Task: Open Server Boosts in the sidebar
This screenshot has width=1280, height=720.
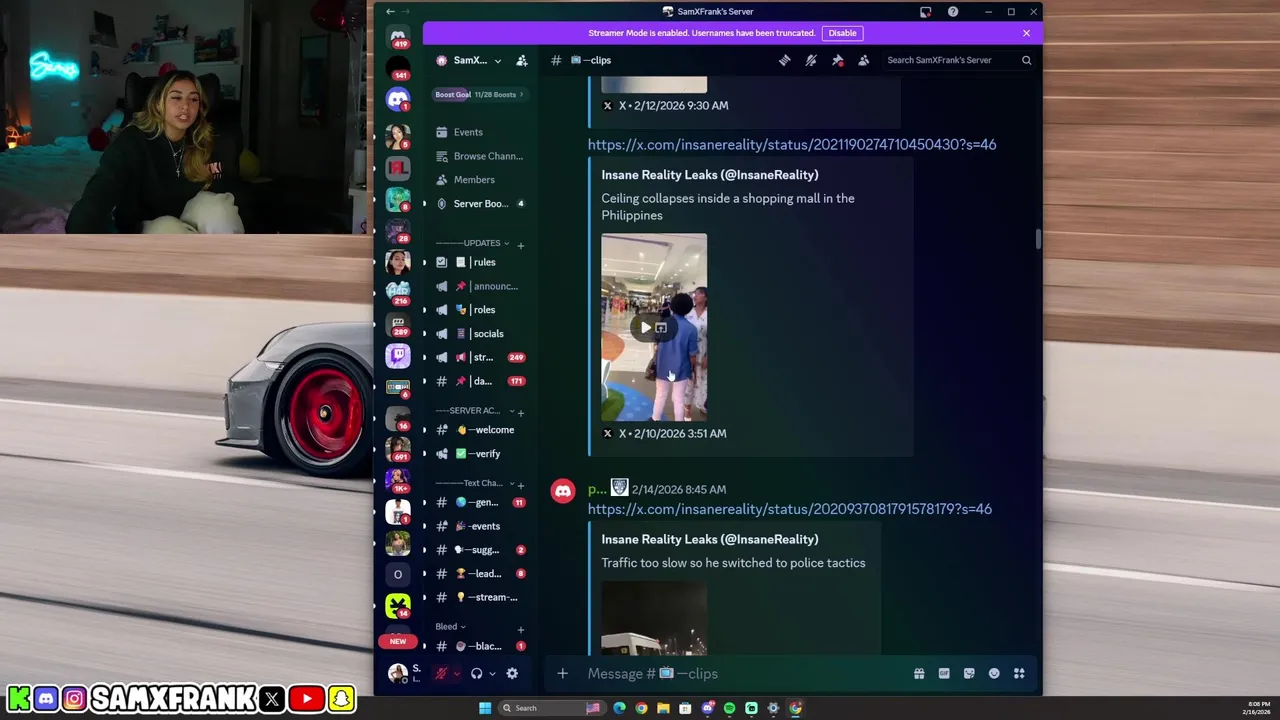Action: (480, 204)
